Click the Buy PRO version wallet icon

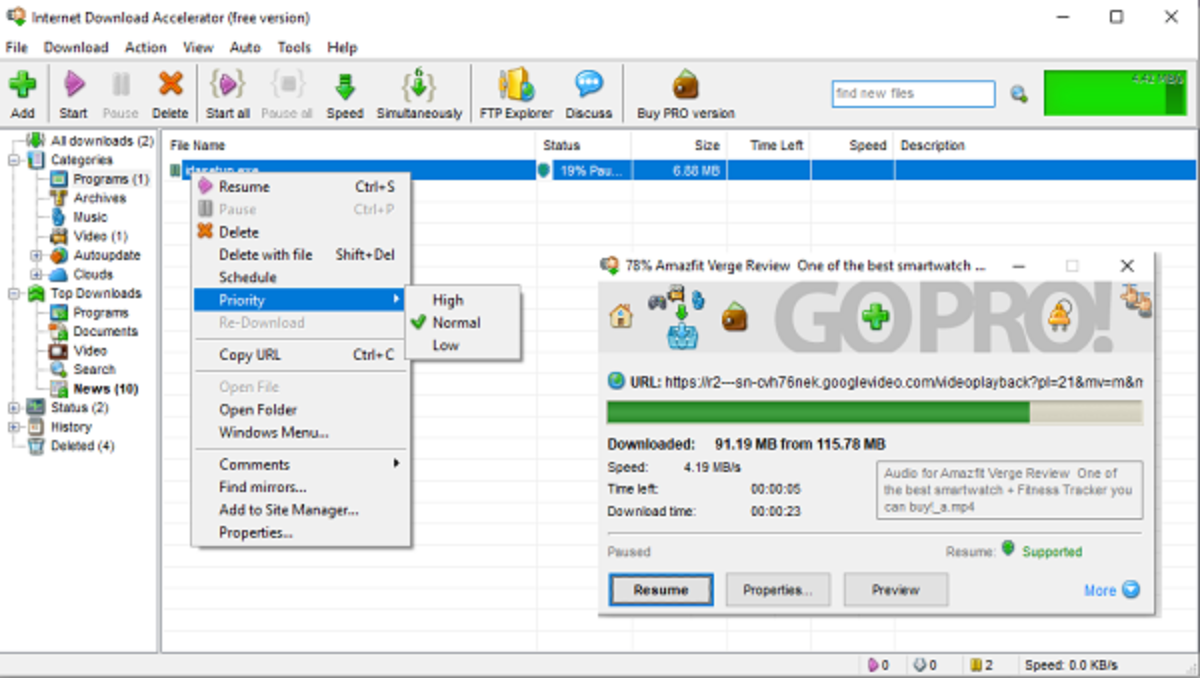[685, 85]
